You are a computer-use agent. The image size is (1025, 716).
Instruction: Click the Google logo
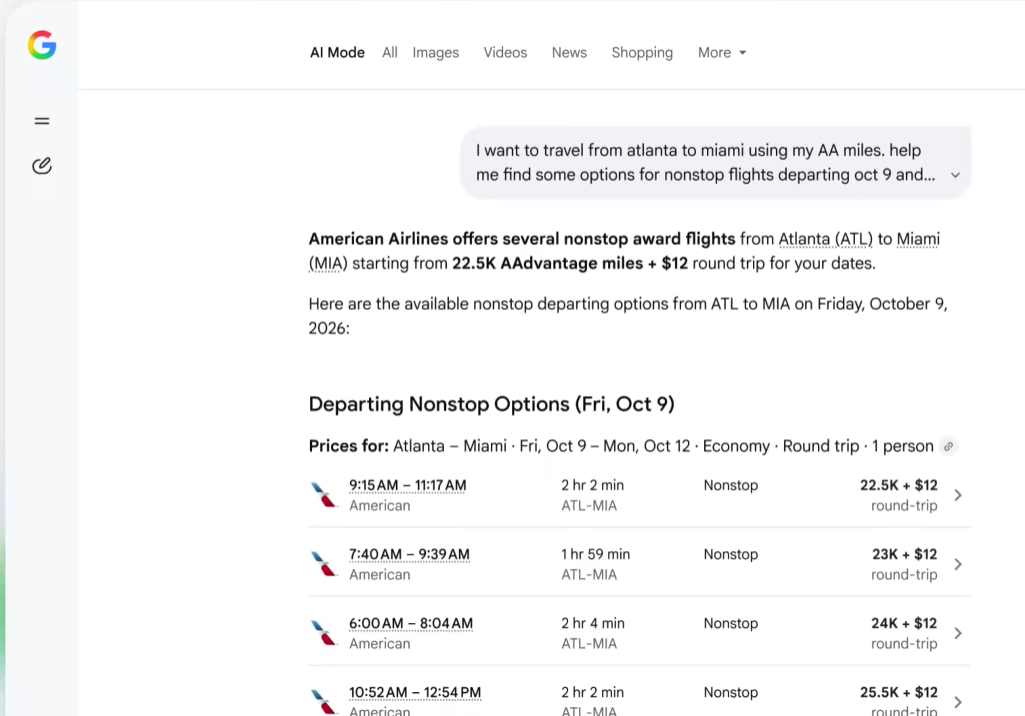pos(42,45)
